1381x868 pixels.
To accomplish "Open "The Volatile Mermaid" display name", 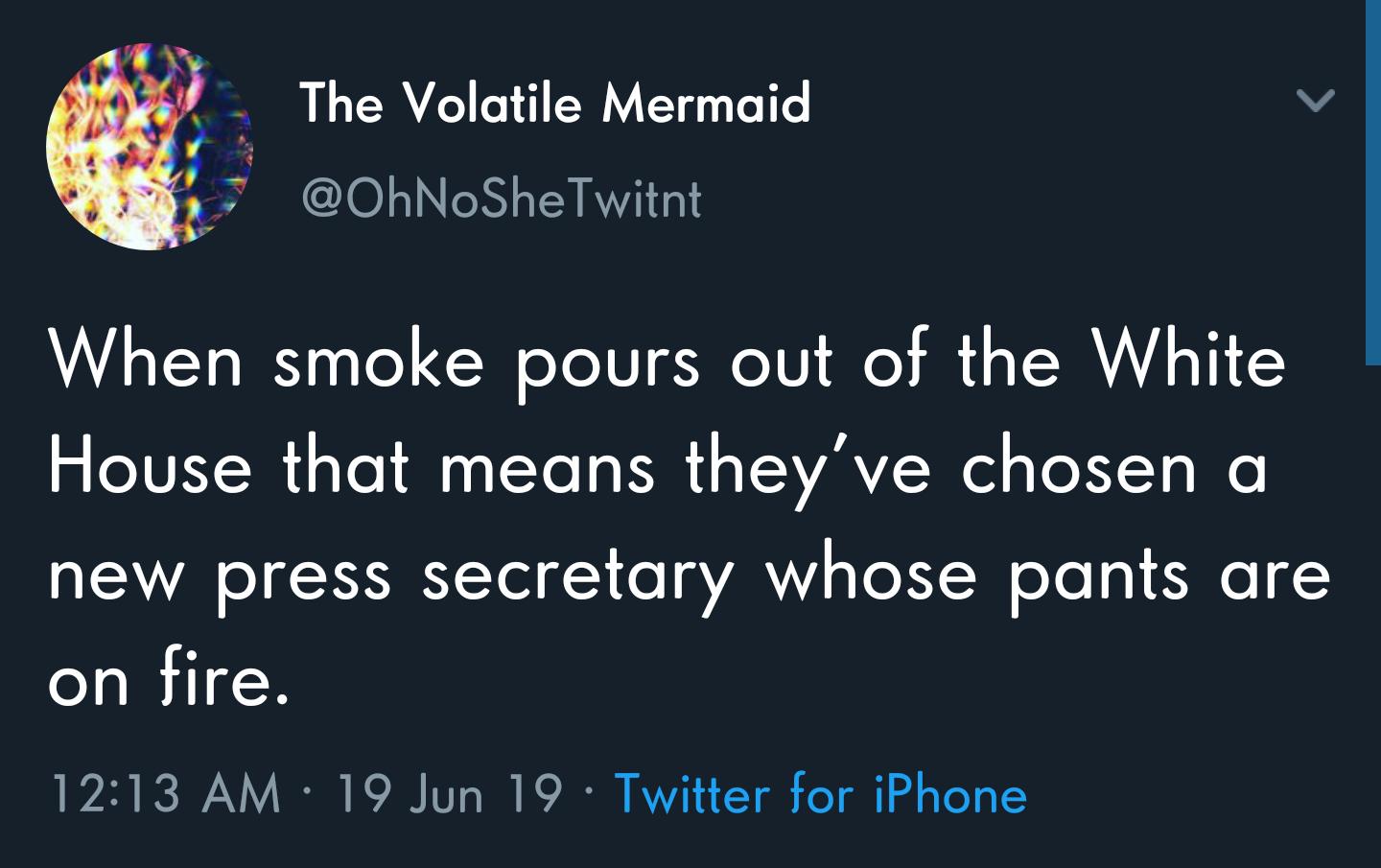I will pos(555,103).
